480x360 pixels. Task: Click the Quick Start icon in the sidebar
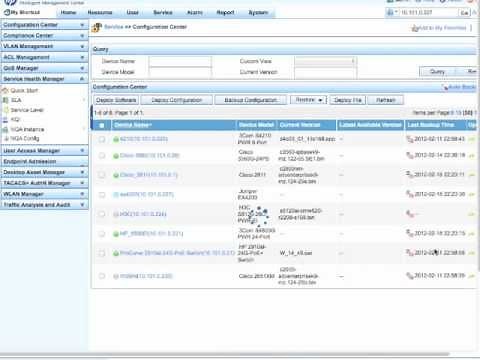(x=5, y=90)
